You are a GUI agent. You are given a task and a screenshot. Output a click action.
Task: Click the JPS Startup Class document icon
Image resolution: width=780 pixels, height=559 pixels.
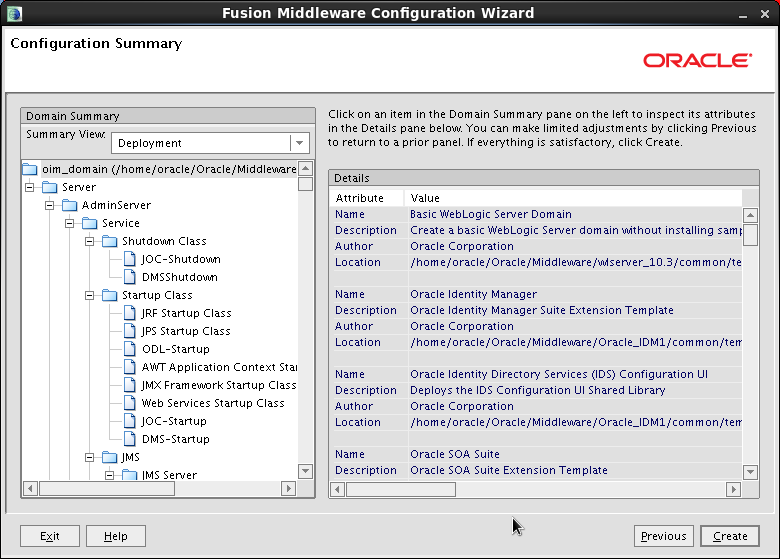pyautogui.click(x=129, y=331)
